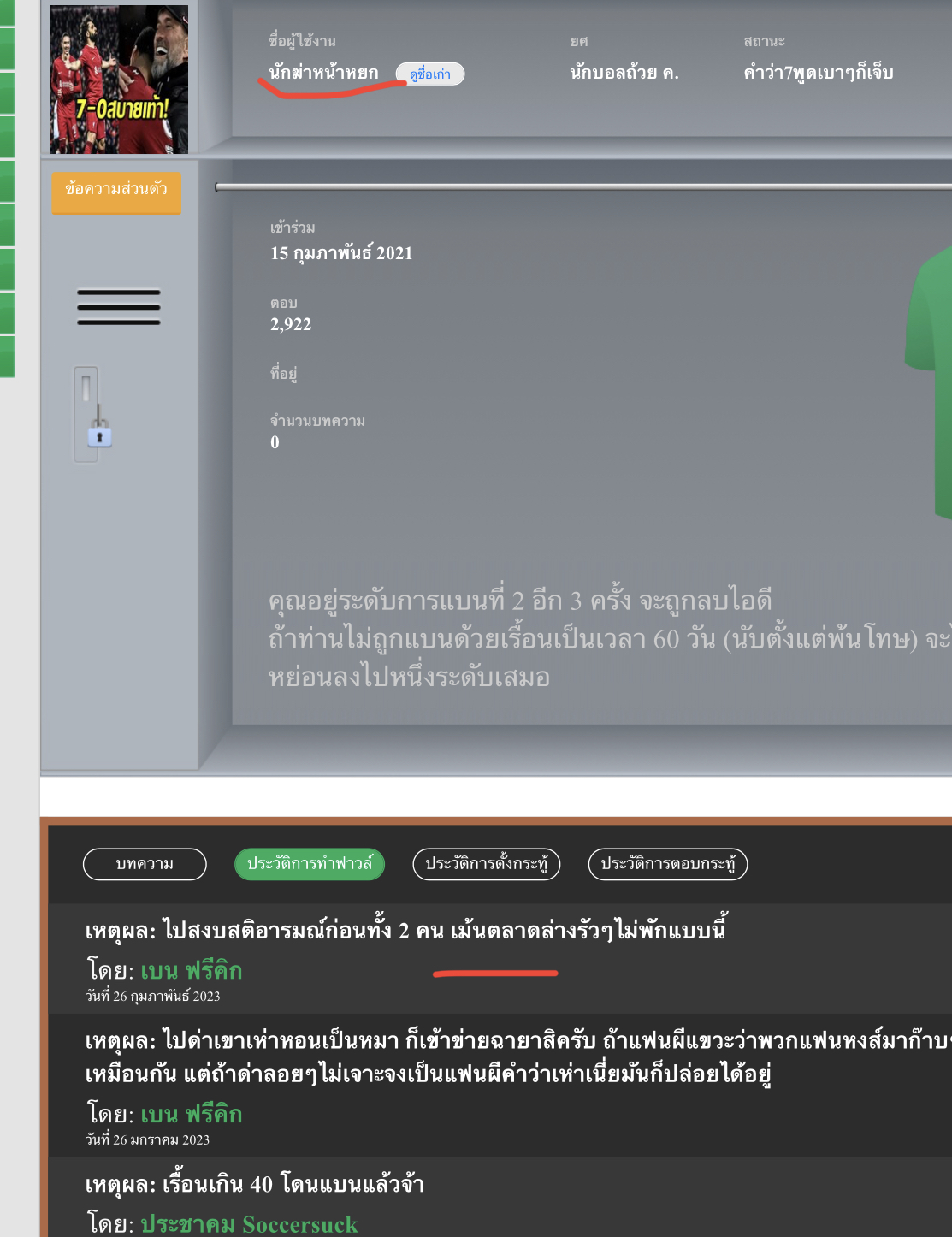Select the ประวัติการทำฟาวล์ tab
The width and height of the screenshot is (952, 1237).
[x=310, y=864]
